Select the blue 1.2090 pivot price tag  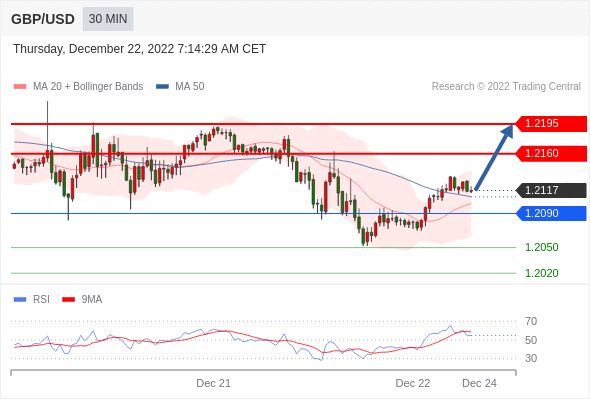(x=551, y=213)
